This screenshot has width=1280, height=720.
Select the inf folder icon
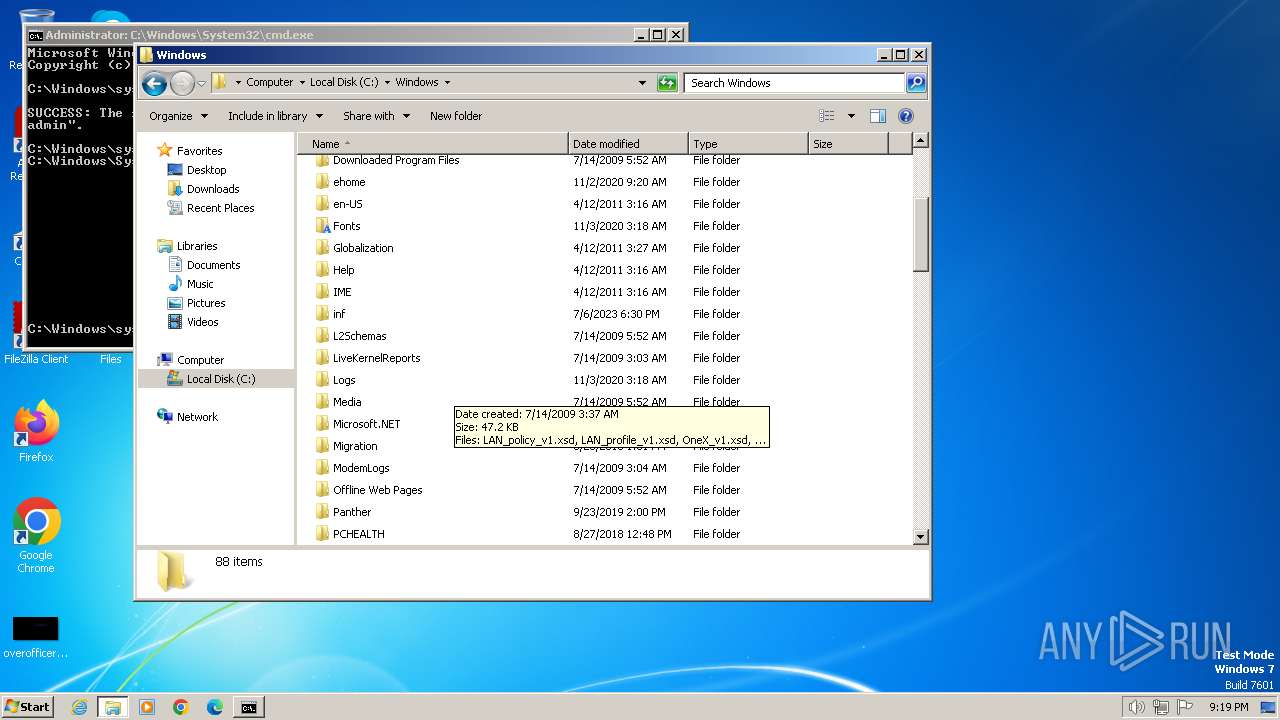coord(322,314)
